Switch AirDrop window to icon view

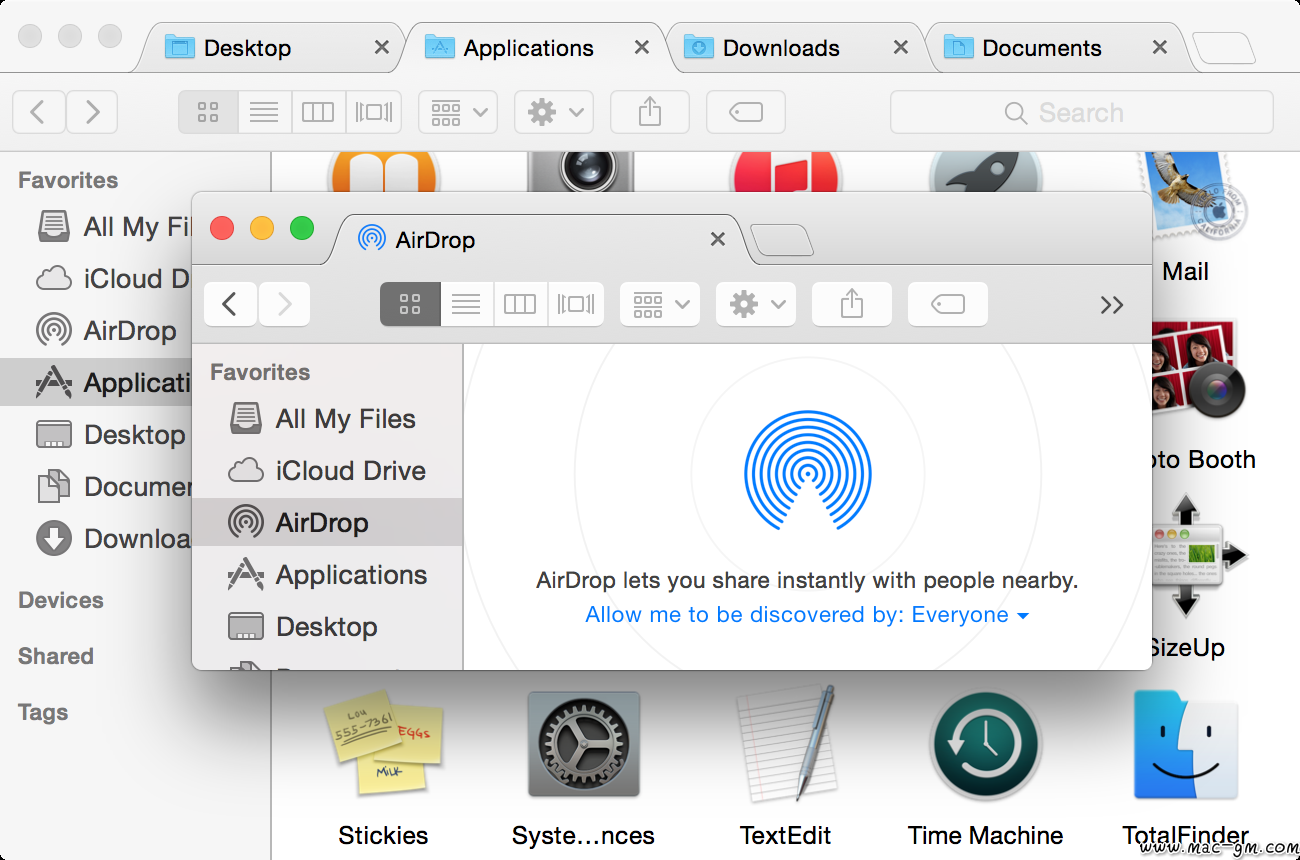tap(410, 304)
